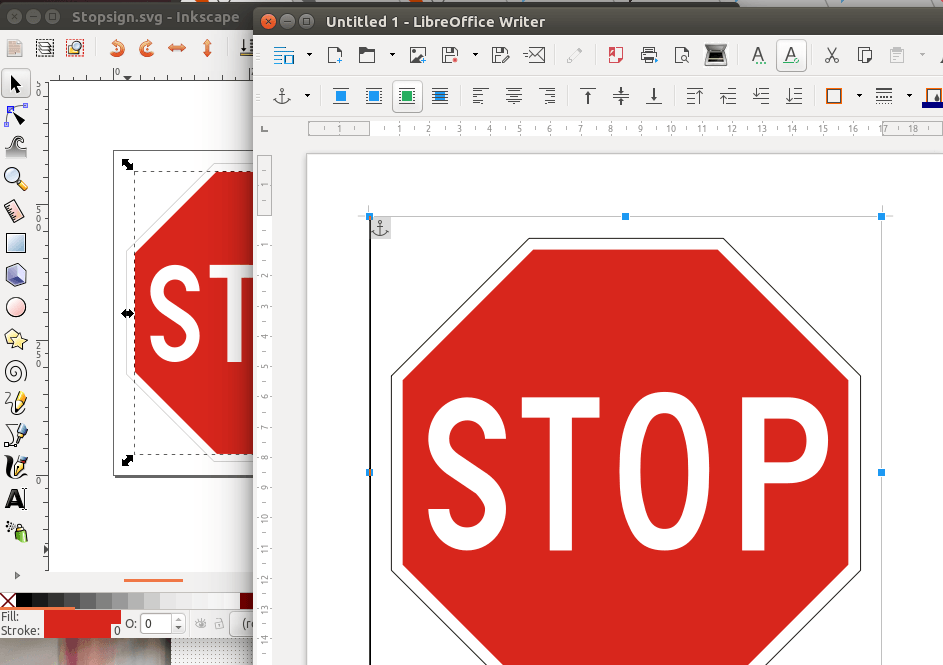This screenshot has height=665, width=943.
Task: Expand the border style dropdown arrow
Action: pyautogui.click(x=909, y=97)
